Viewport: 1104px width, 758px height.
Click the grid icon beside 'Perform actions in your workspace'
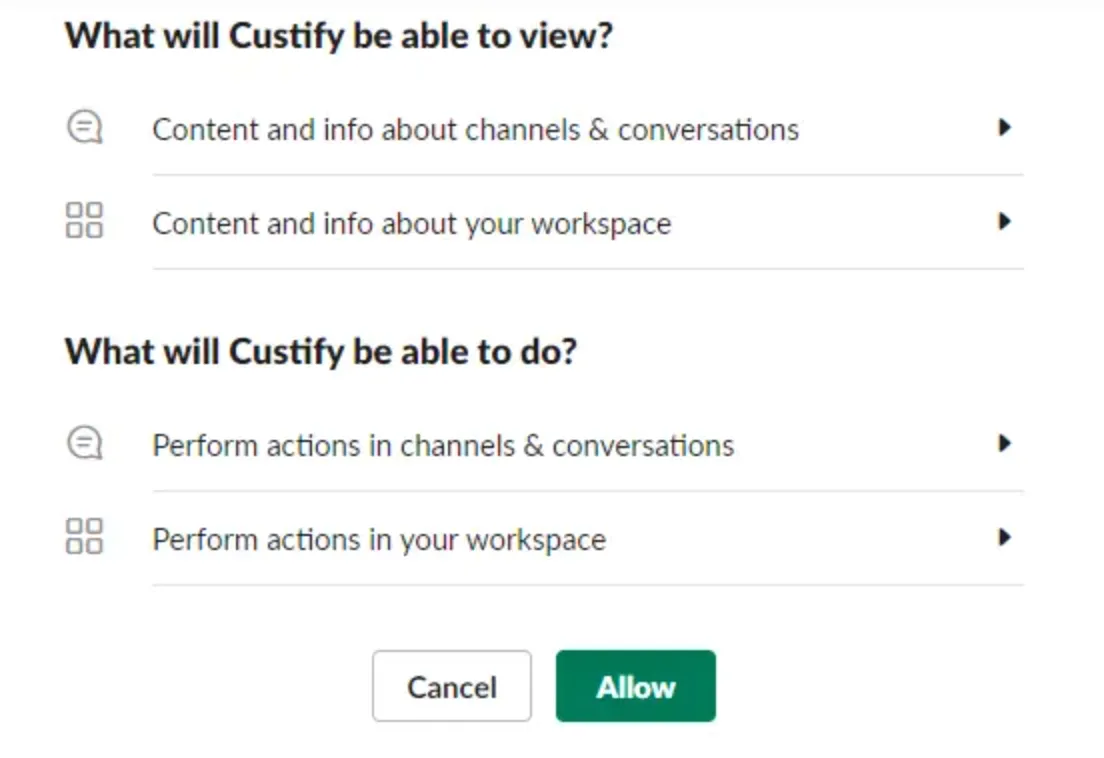(84, 537)
